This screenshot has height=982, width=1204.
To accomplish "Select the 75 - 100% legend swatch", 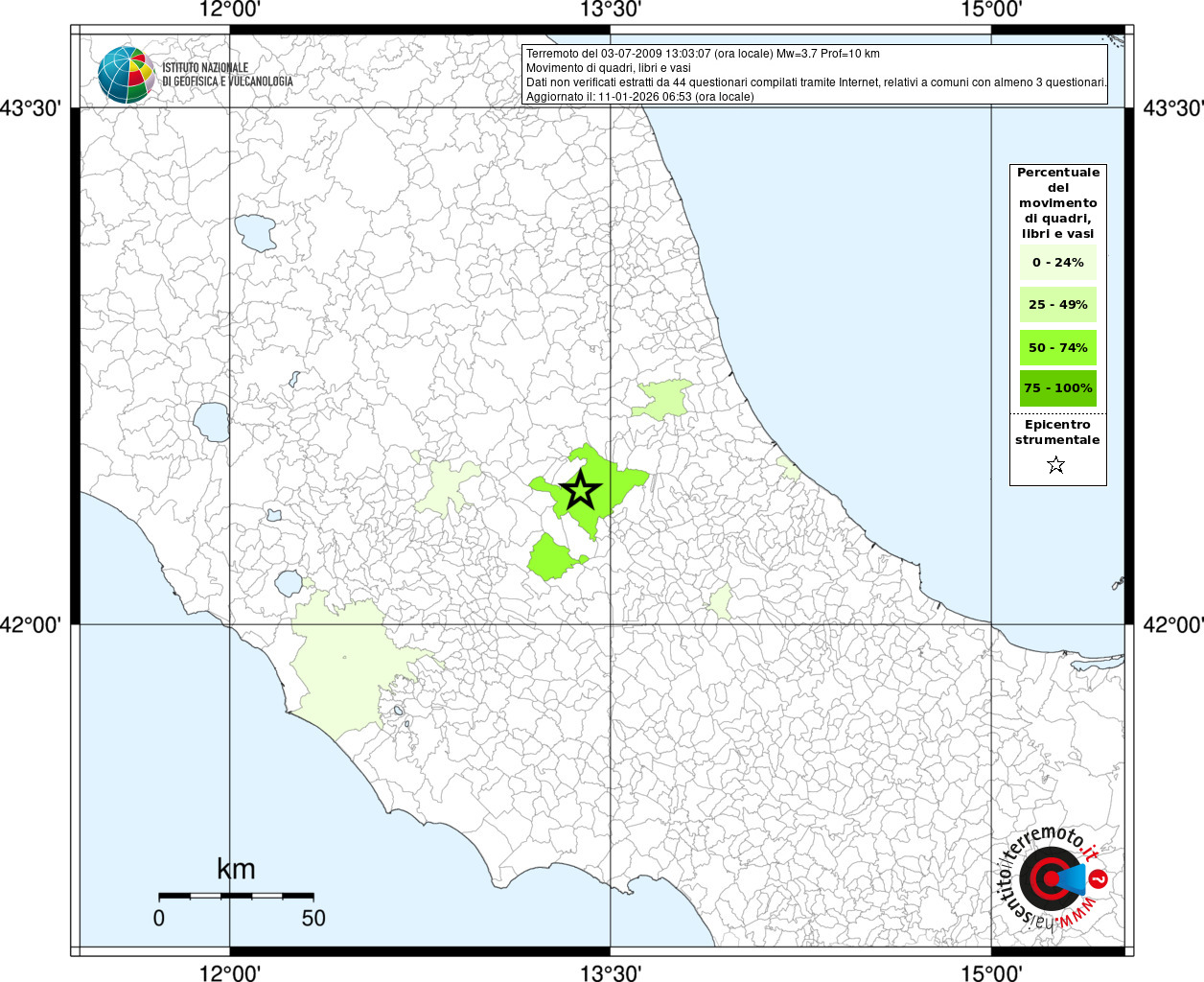I will [1057, 388].
